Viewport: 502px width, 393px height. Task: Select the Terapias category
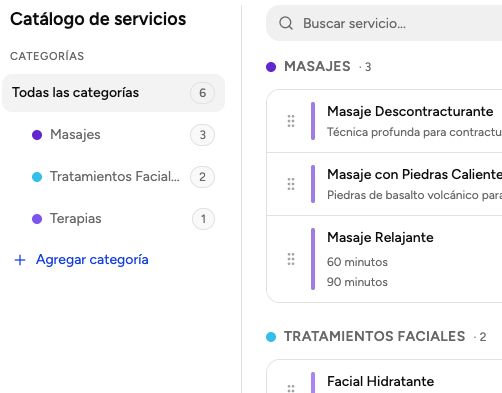113,219
